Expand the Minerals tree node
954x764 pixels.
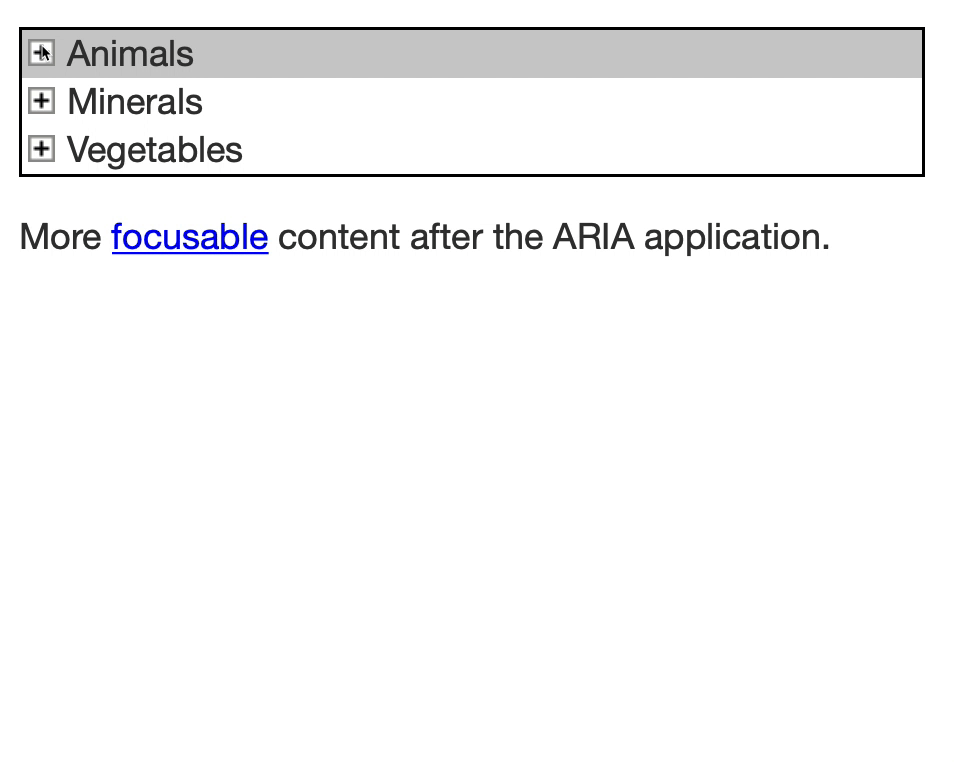coord(41,101)
